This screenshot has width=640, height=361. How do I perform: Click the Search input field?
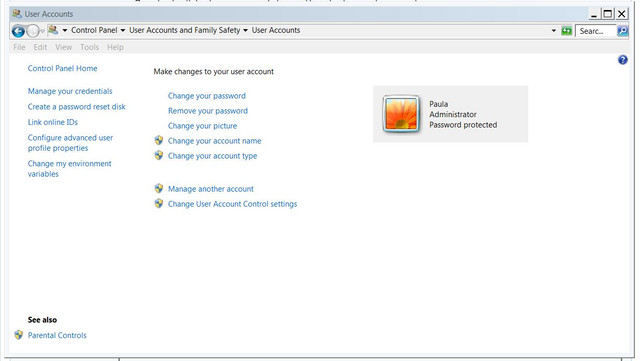596,31
